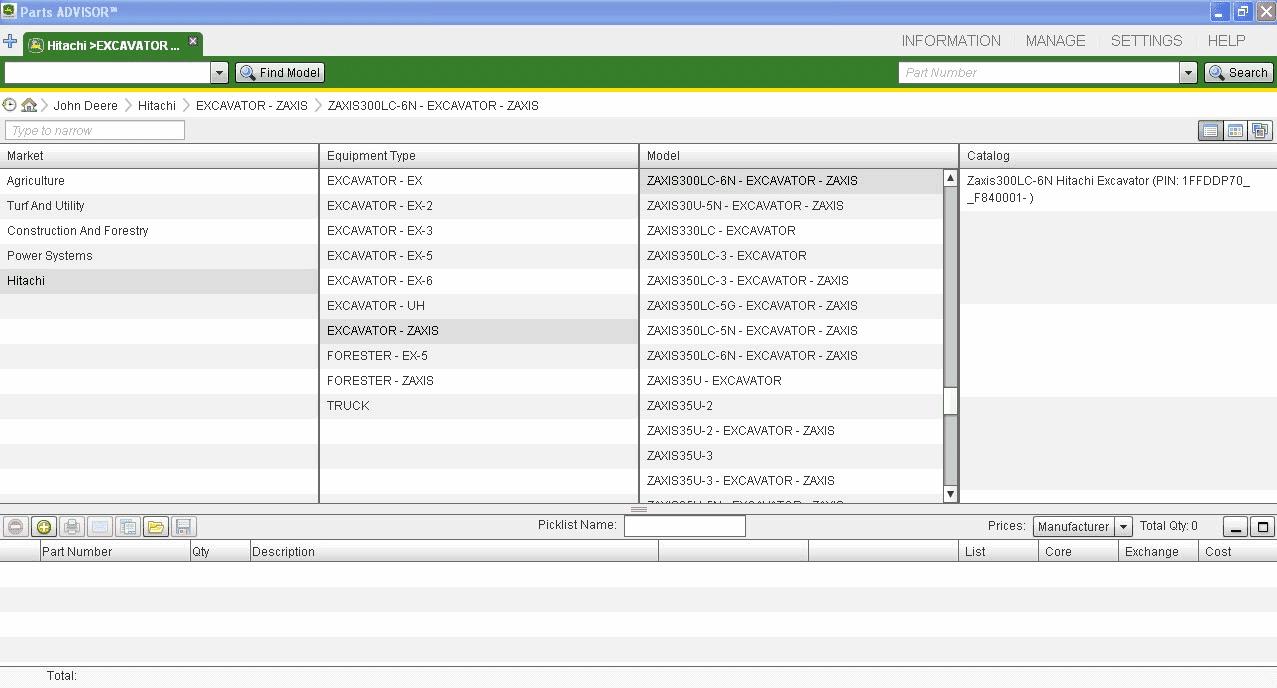Switch to grid view mode

coord(1236,130)
